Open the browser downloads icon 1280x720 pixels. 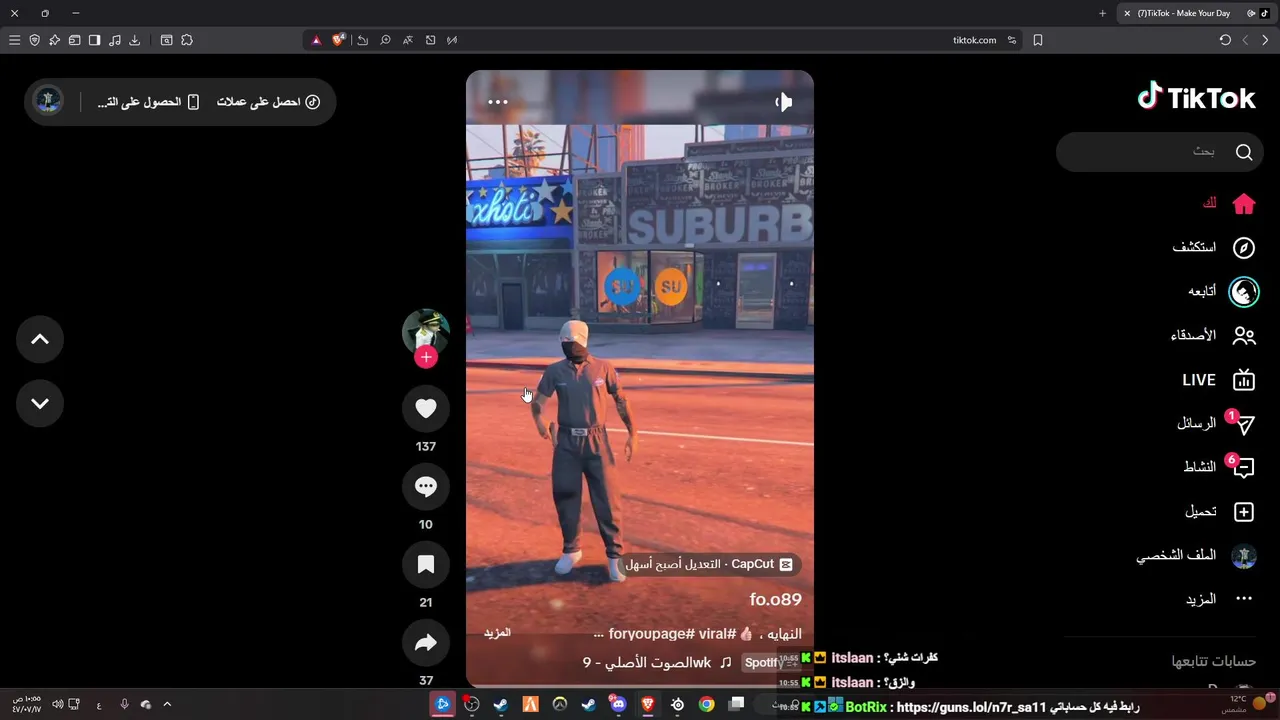tap(135, 40)
